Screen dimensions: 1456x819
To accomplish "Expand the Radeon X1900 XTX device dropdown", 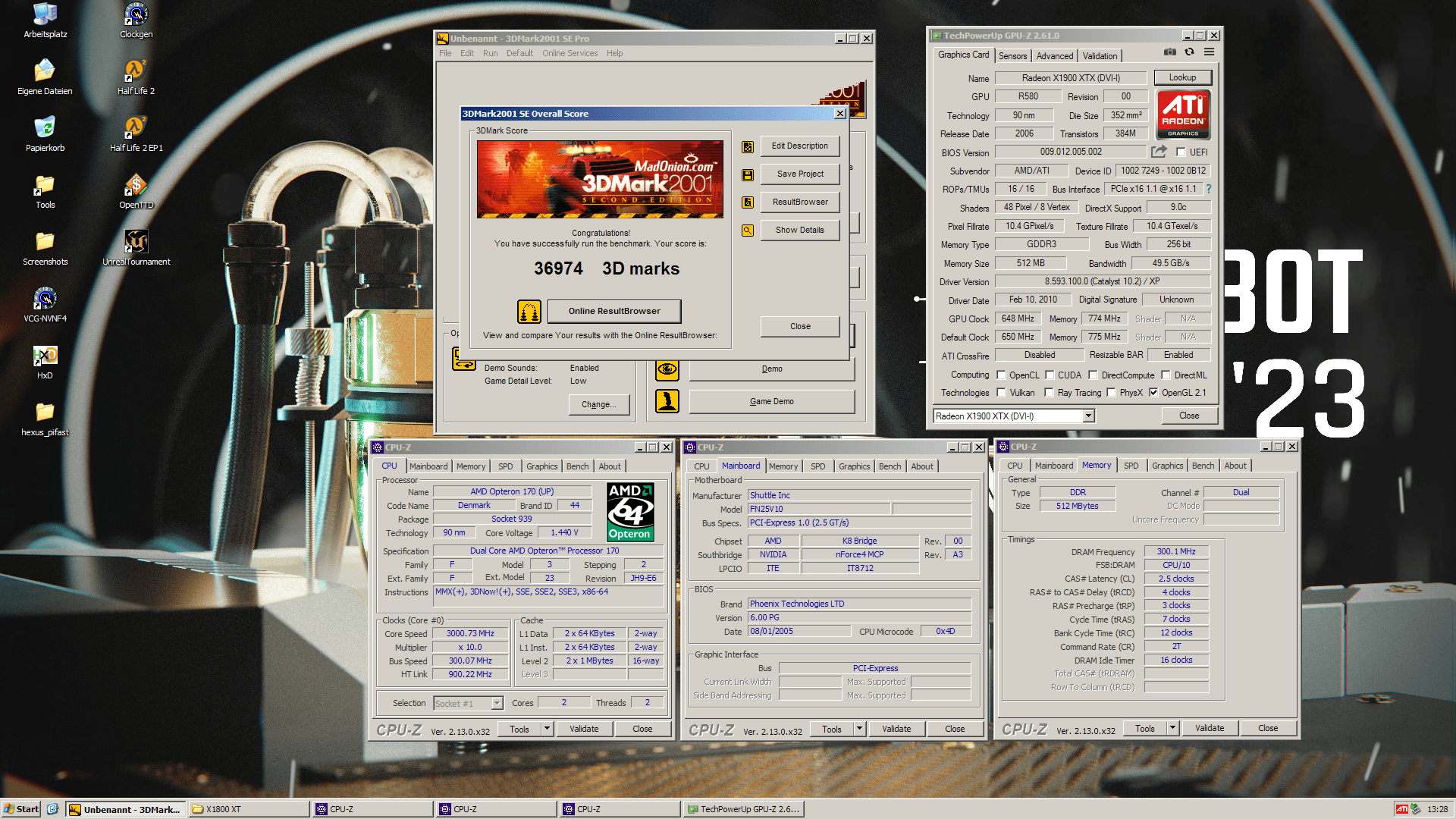I will [x=1088, y=416].
